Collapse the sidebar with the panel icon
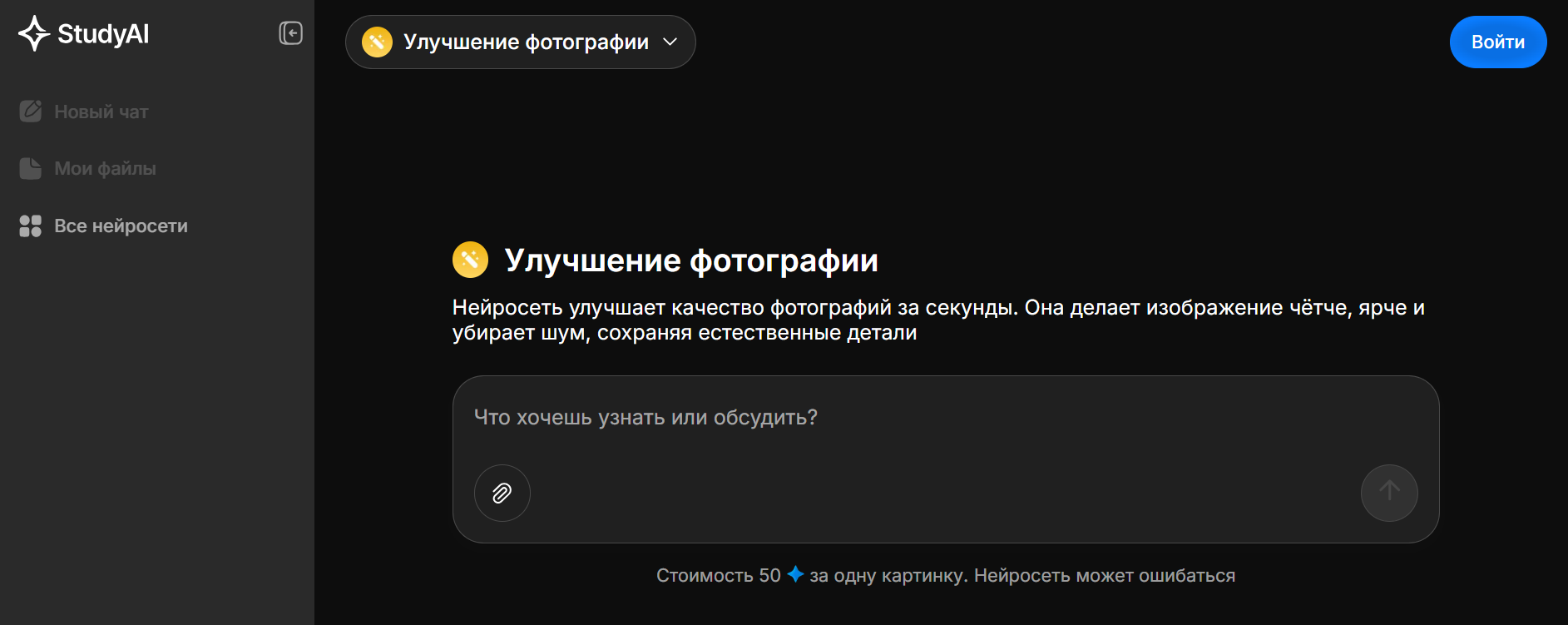 point(290,33)
